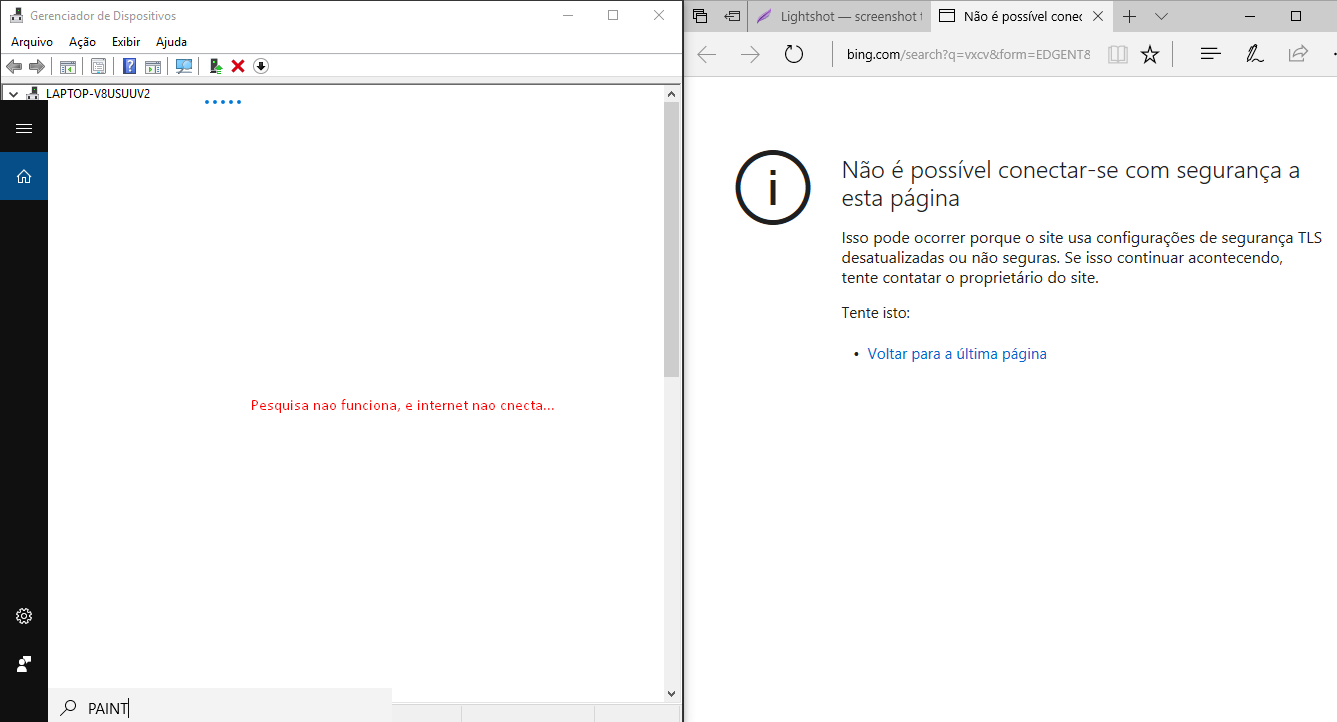The image size is (1337, 722).
Task: Click the Share icon in Edge
Action: click(x=1298, y=54)
